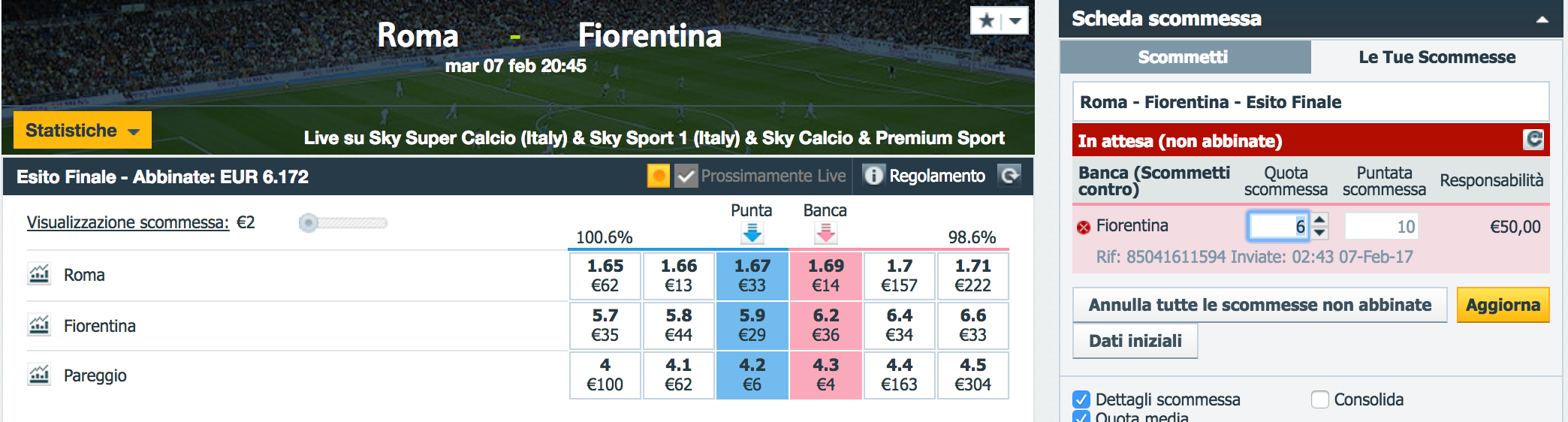Remove the Fiorentina bet with red X
This screenshot has width=1568, height=422.
(x=1083, y=227)
